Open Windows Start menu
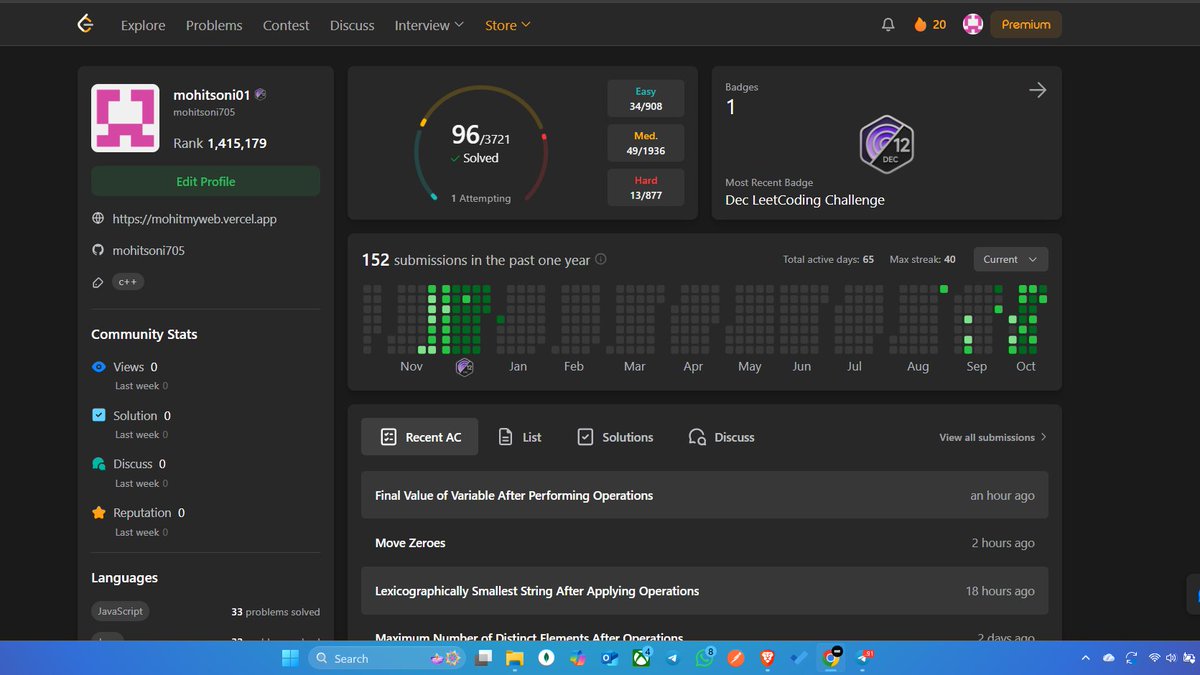1200x675 pixels. [290, 658]
